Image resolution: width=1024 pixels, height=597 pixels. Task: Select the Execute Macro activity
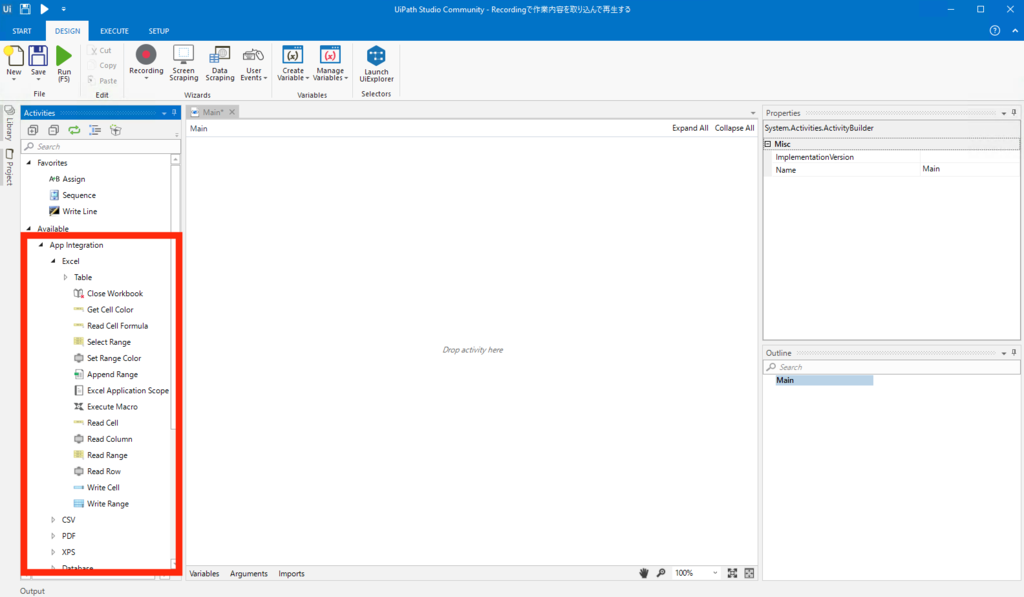106,407
